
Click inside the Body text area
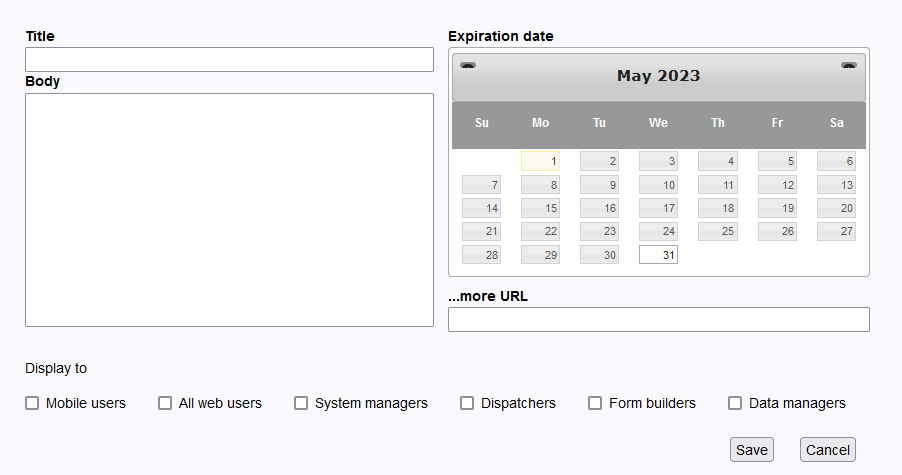pos(230,210)
